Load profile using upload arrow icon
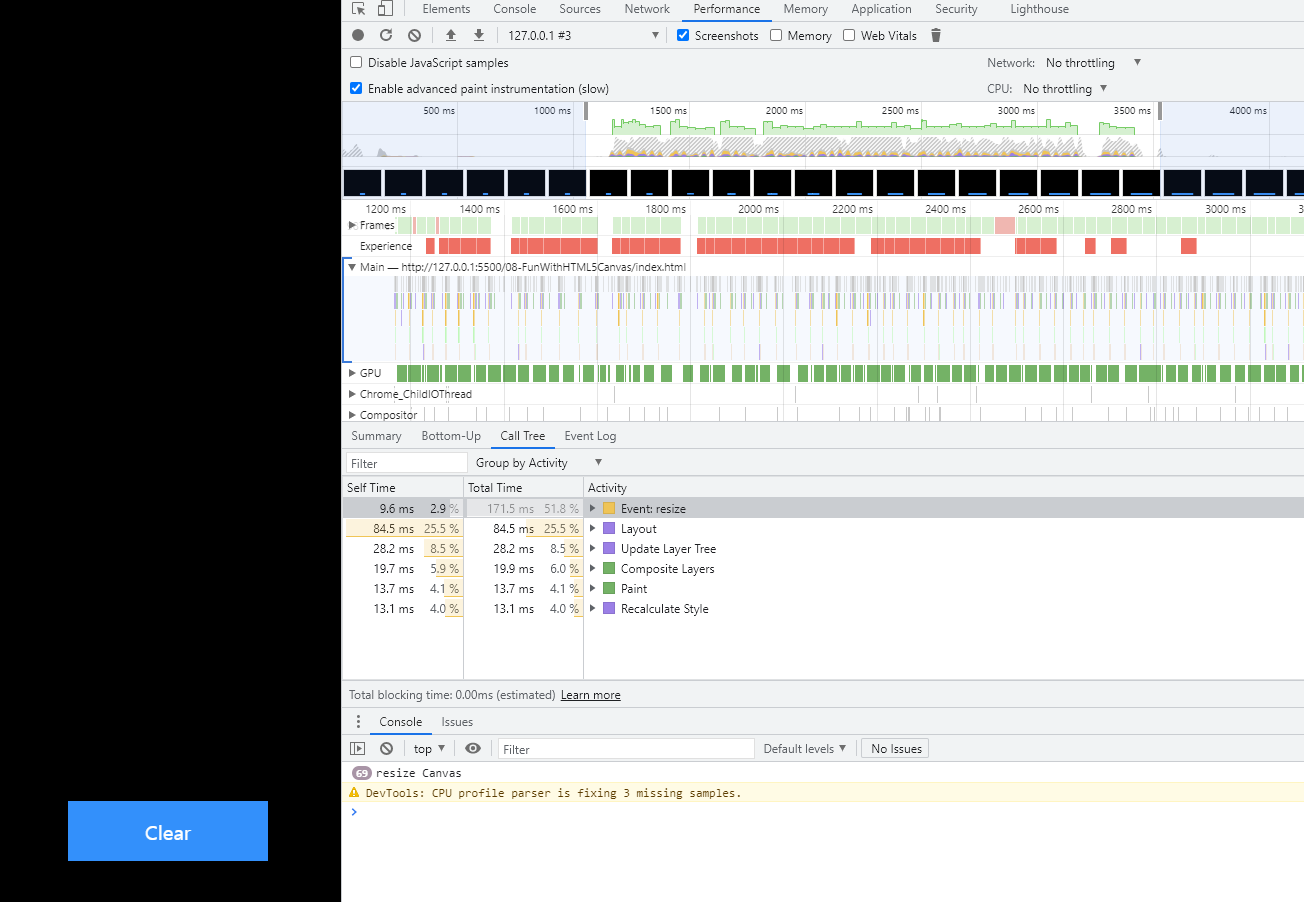Image resolution: width=1304 pixels, height=902 pixels. click(451, 35)
